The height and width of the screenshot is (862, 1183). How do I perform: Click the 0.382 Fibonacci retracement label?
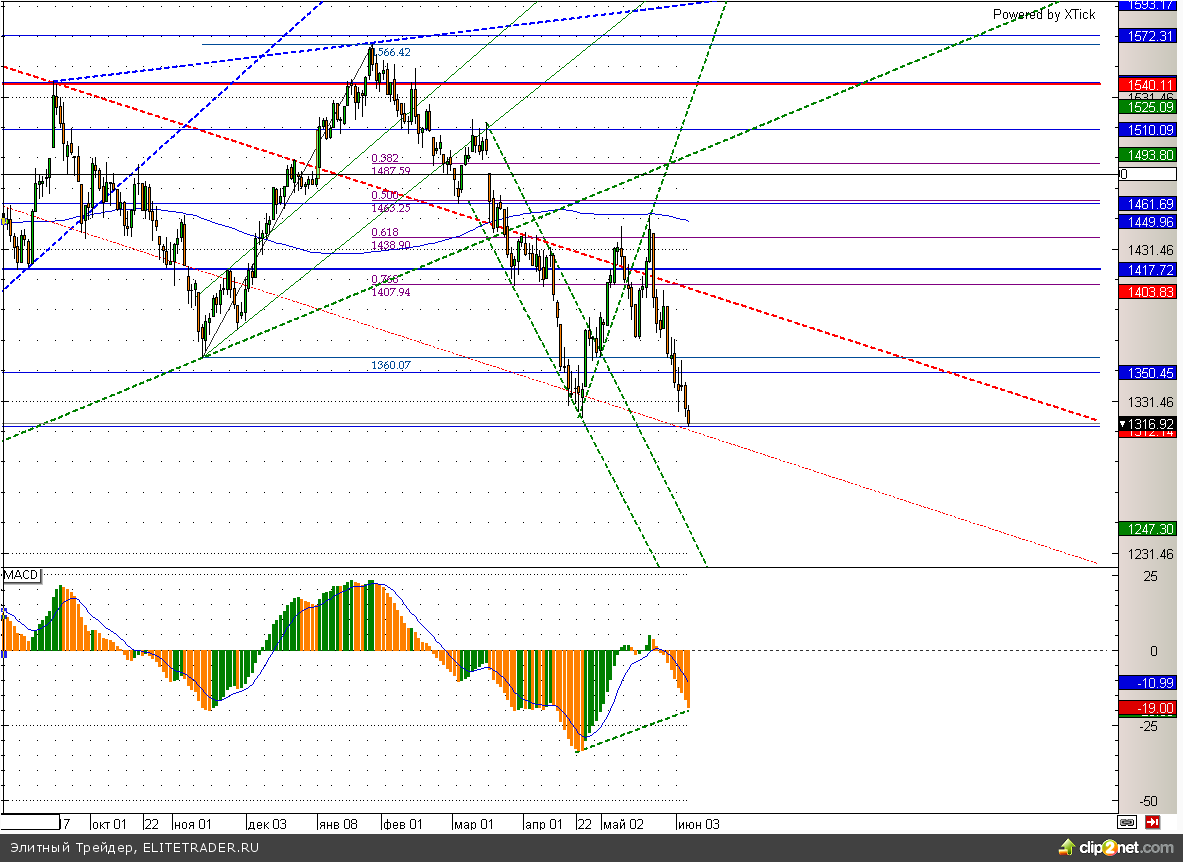385,158
